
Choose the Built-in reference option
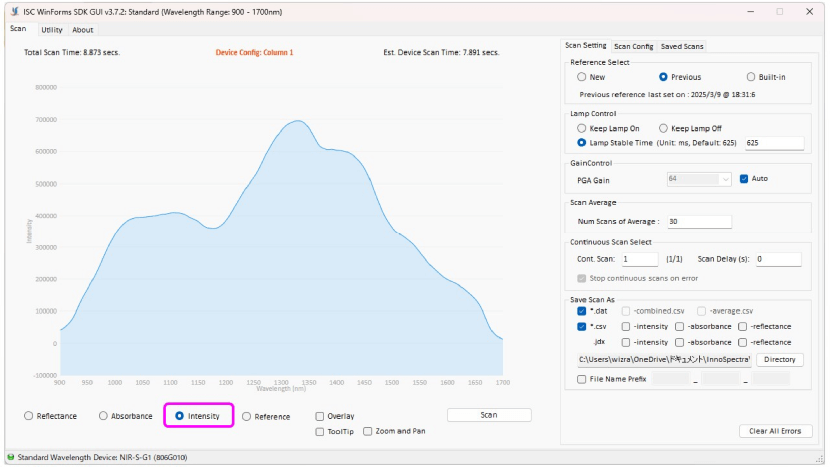pyautogui.click(x=752, y=77)
